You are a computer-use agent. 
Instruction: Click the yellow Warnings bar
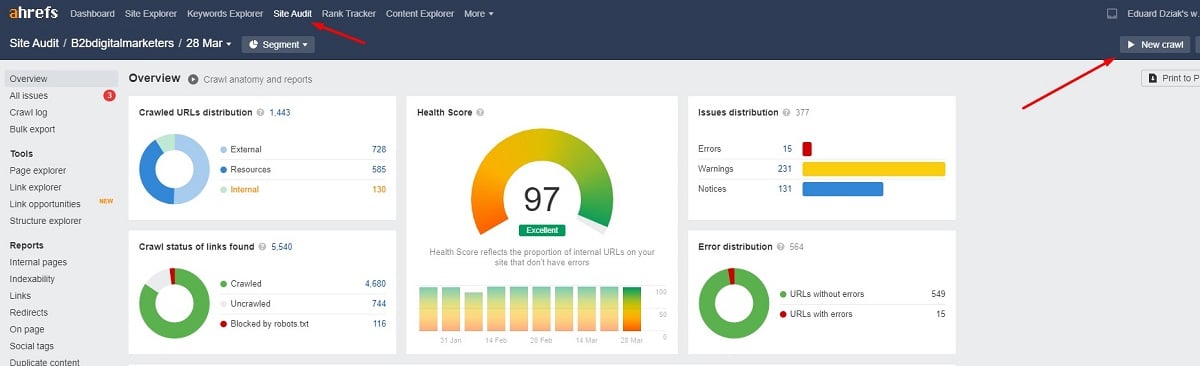tap(874, 169)
